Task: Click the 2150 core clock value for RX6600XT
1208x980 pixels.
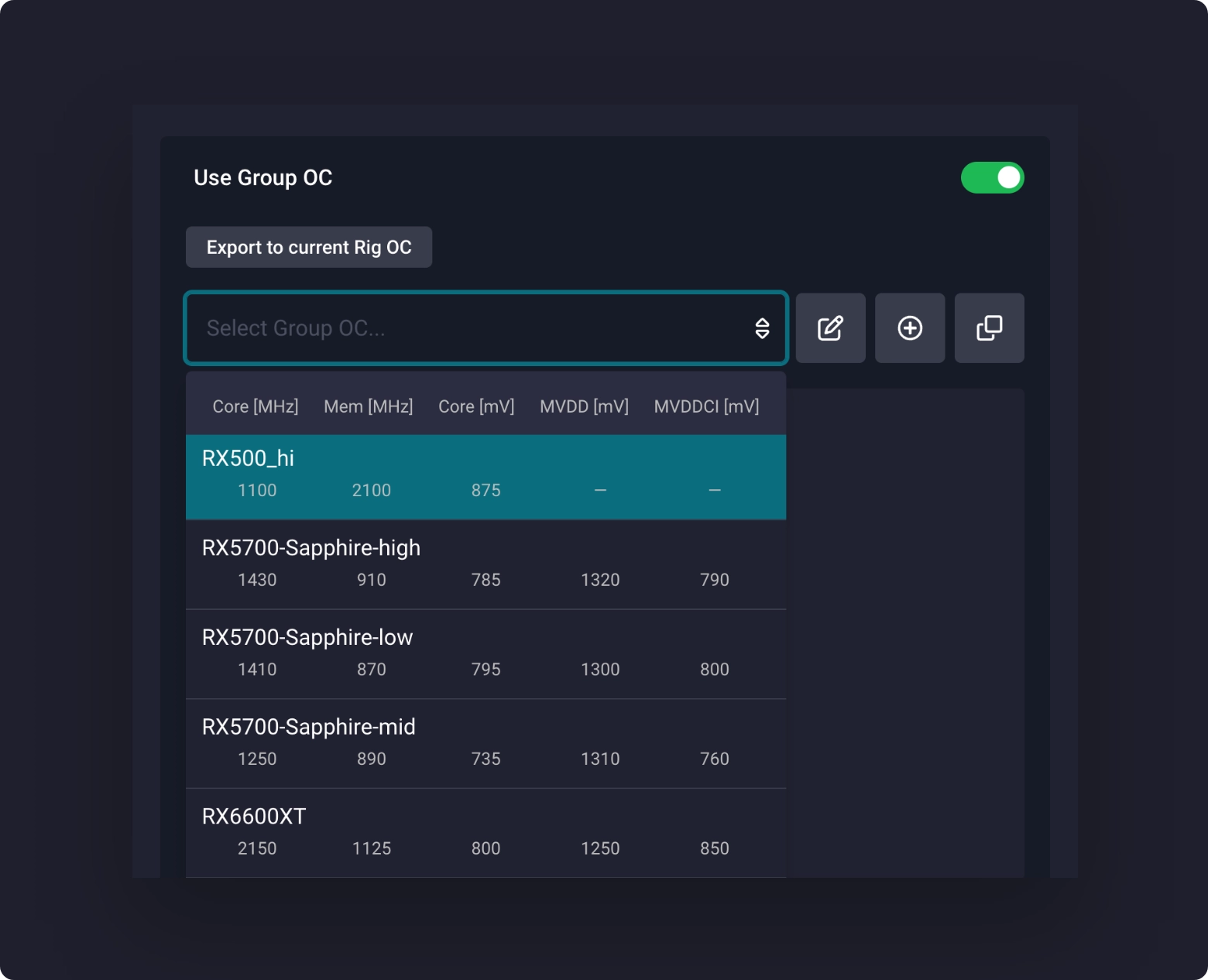Action: point(257,848)
